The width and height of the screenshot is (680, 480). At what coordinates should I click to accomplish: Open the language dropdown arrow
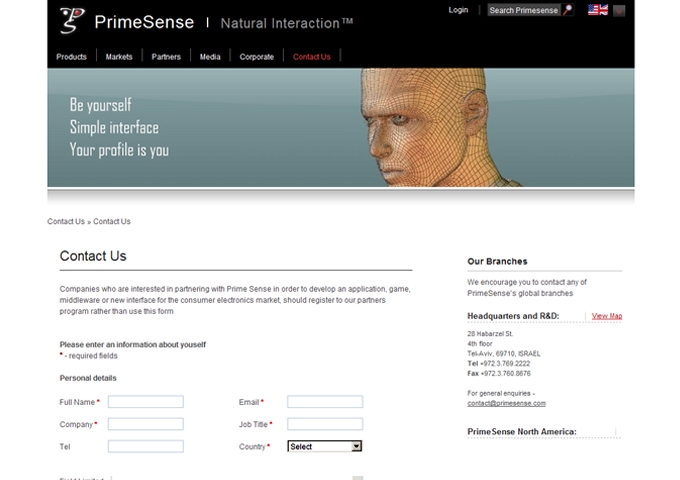coord(619,10)
